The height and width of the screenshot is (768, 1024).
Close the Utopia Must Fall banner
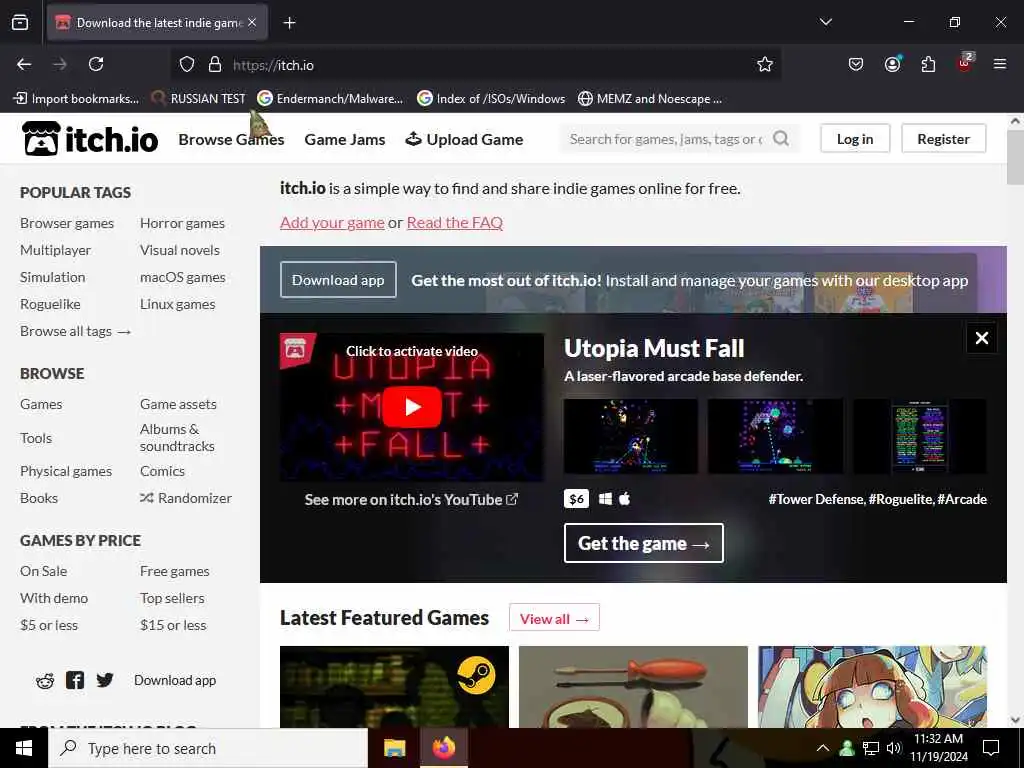982,338
